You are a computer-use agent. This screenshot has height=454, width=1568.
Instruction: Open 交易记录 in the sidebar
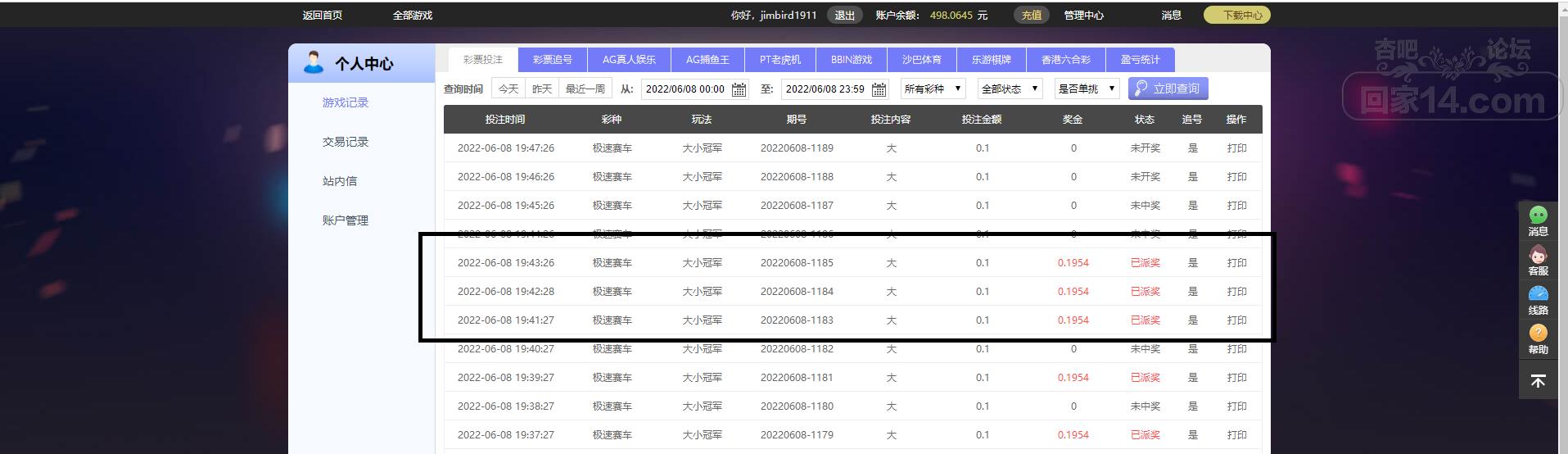(346, 142)
